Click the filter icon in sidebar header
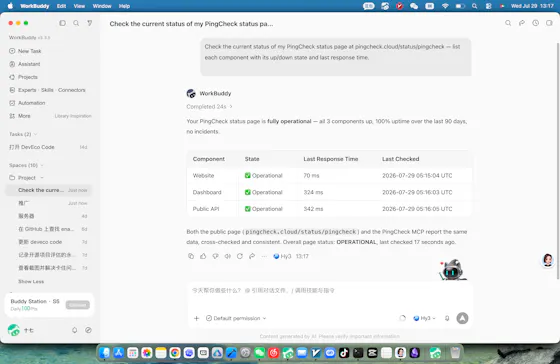 tap(90, 23)
